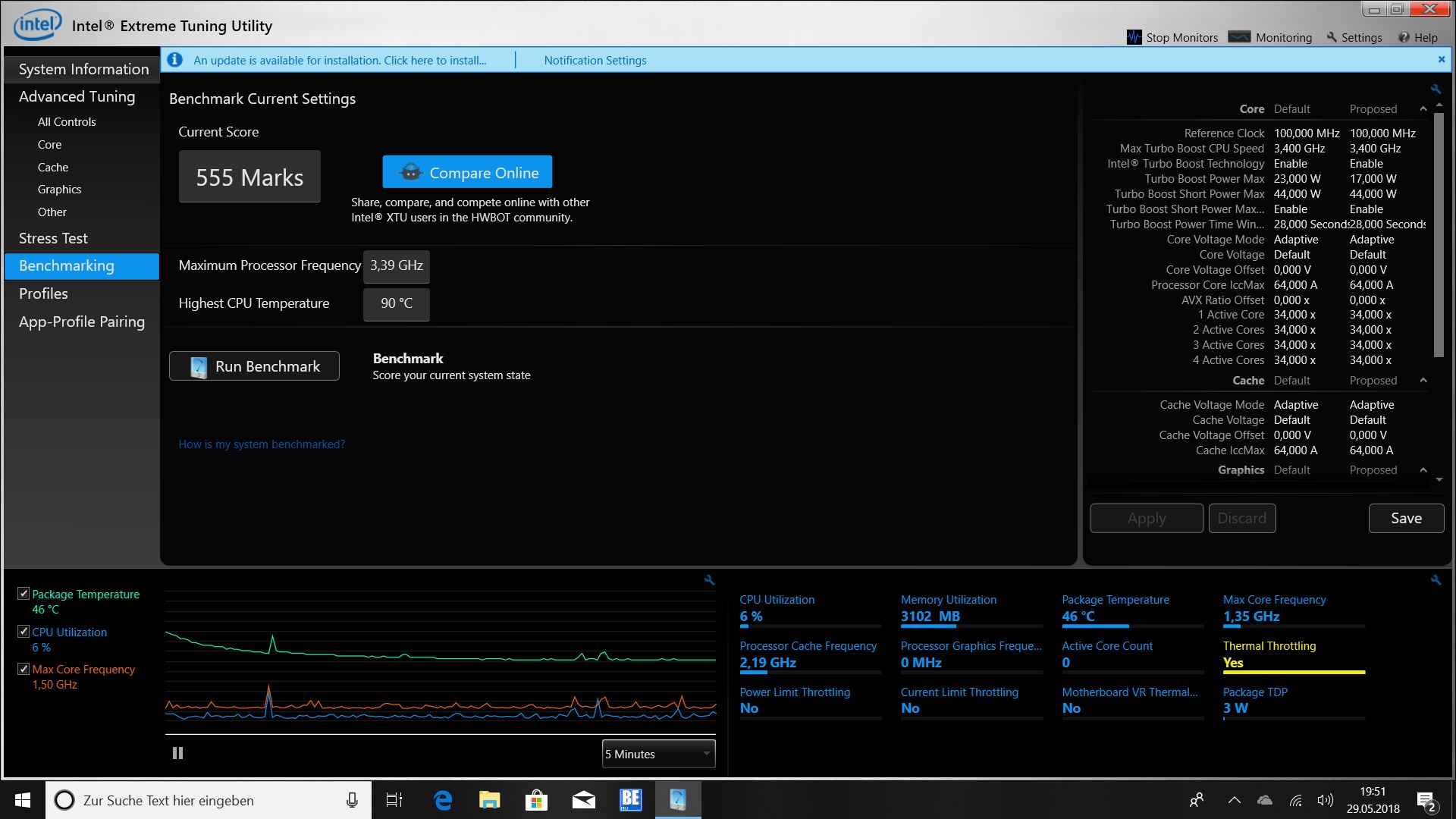Toggle the CPU Utilization checkbox
Viewport: 1456px width, 819px height.
tap(24, 632)
